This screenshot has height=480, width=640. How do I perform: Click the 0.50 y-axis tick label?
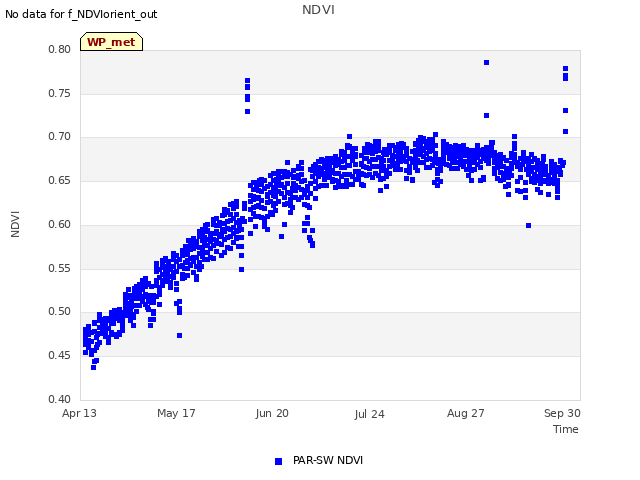[60, 311]
